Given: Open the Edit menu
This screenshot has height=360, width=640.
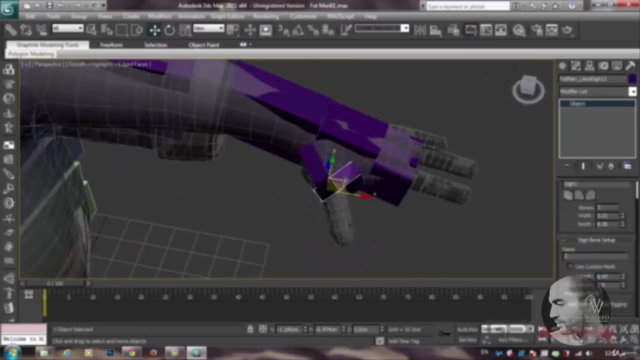Looking at the screenshot, I should [30, 17].
